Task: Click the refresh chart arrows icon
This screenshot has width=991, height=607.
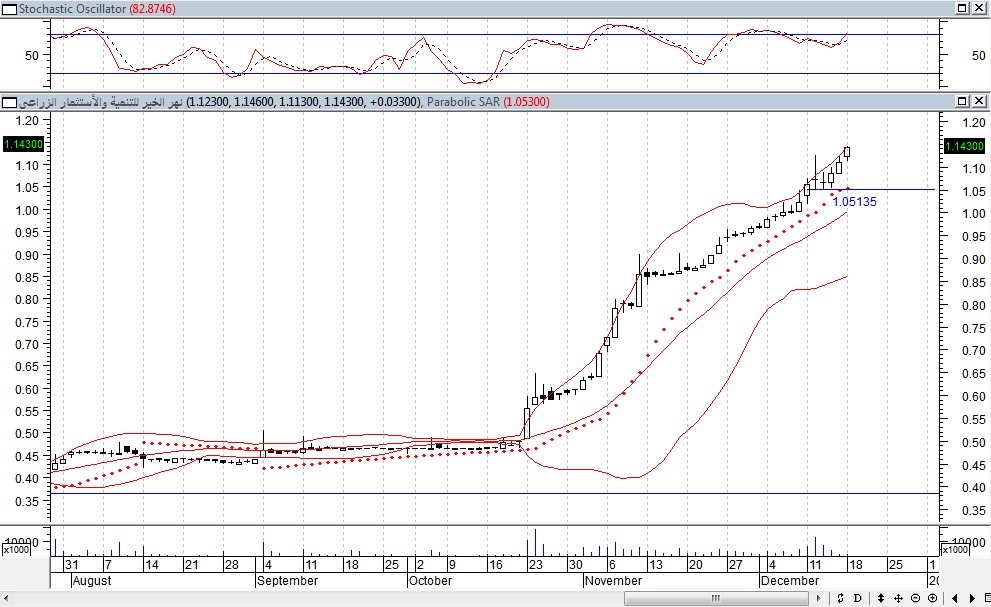Action: coord(841,598)
